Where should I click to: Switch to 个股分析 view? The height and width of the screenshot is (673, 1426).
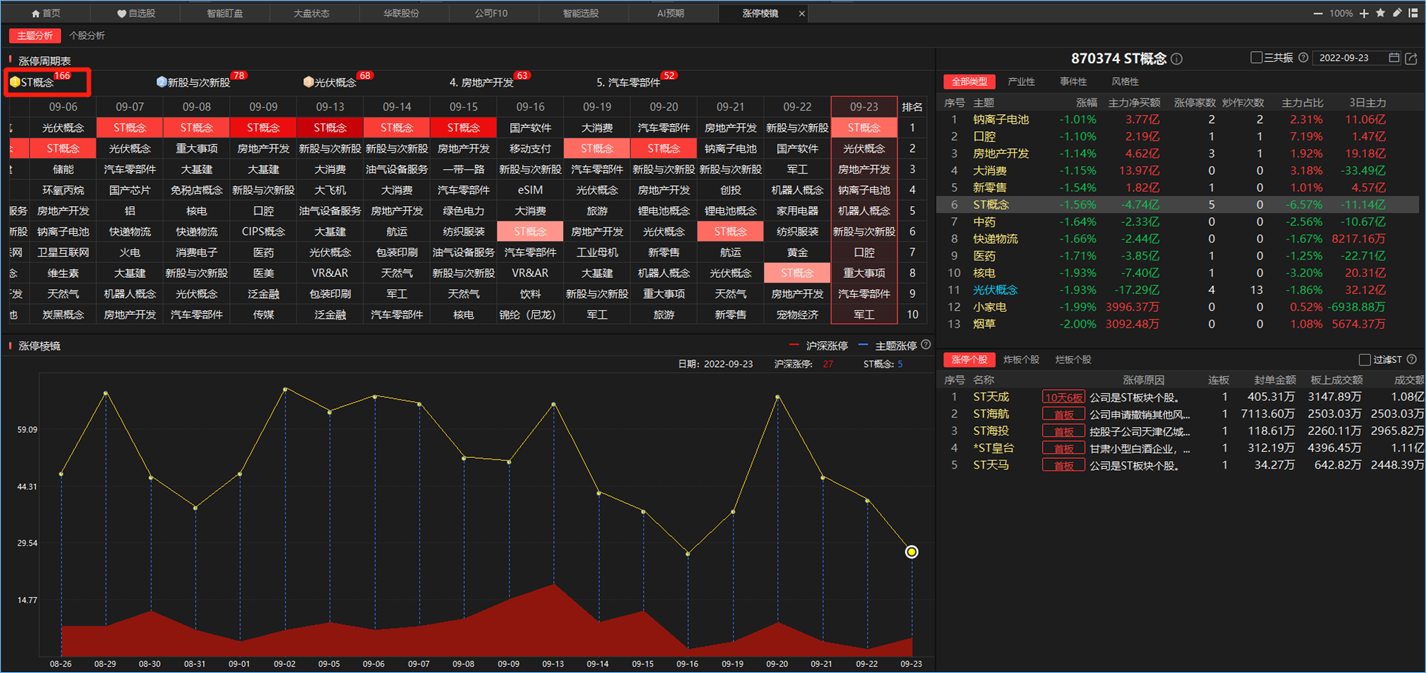87,35
